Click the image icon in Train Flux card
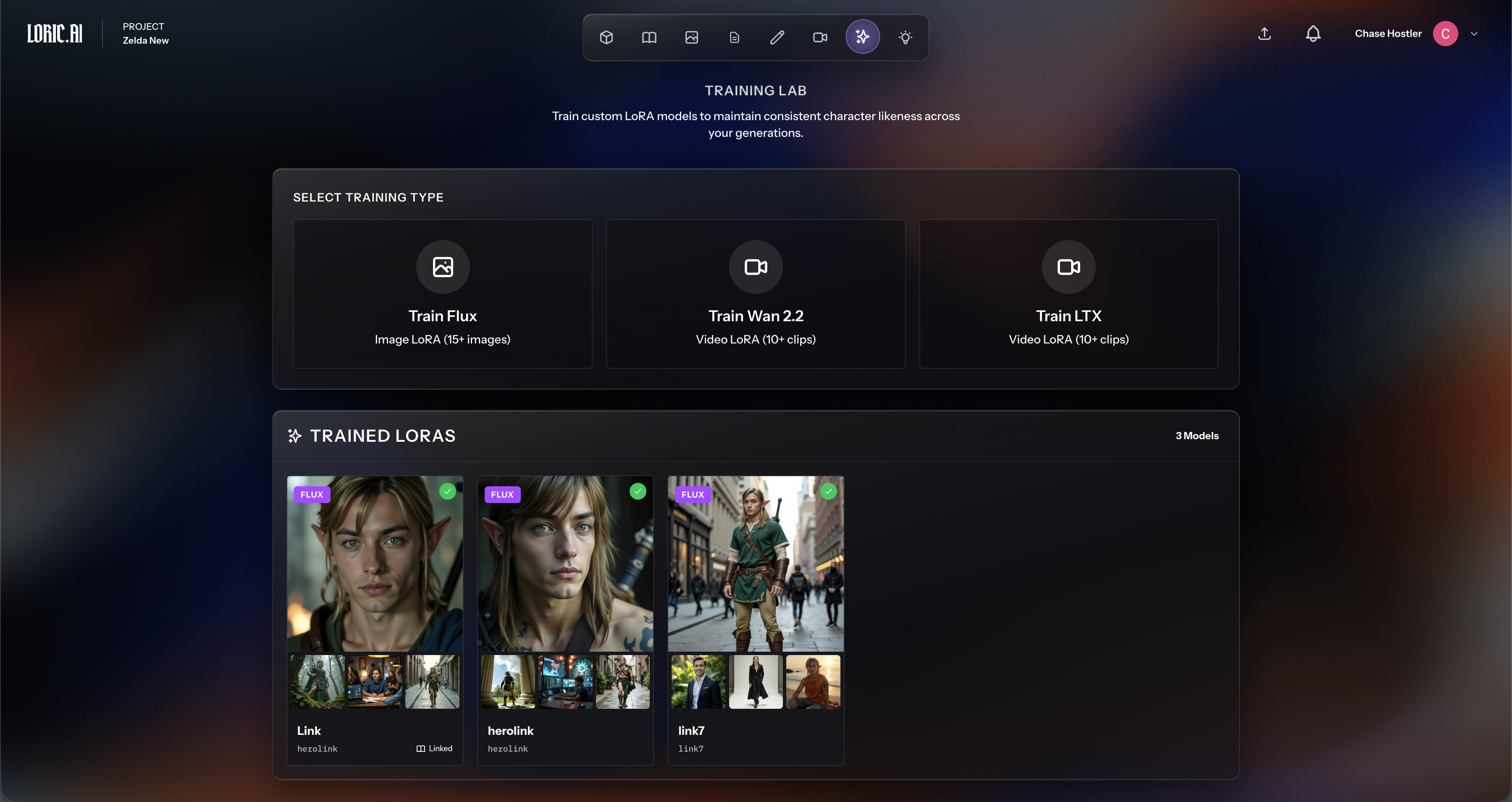The image size is (1512, 802). click(x=443, y=267)
